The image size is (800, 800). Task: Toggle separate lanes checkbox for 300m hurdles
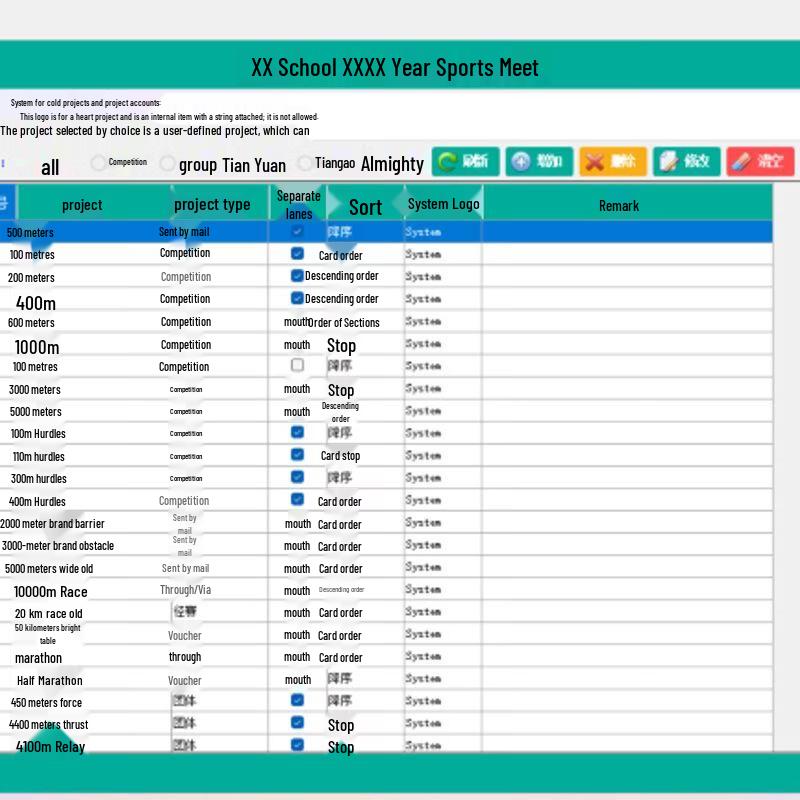(x=297, y=477)
